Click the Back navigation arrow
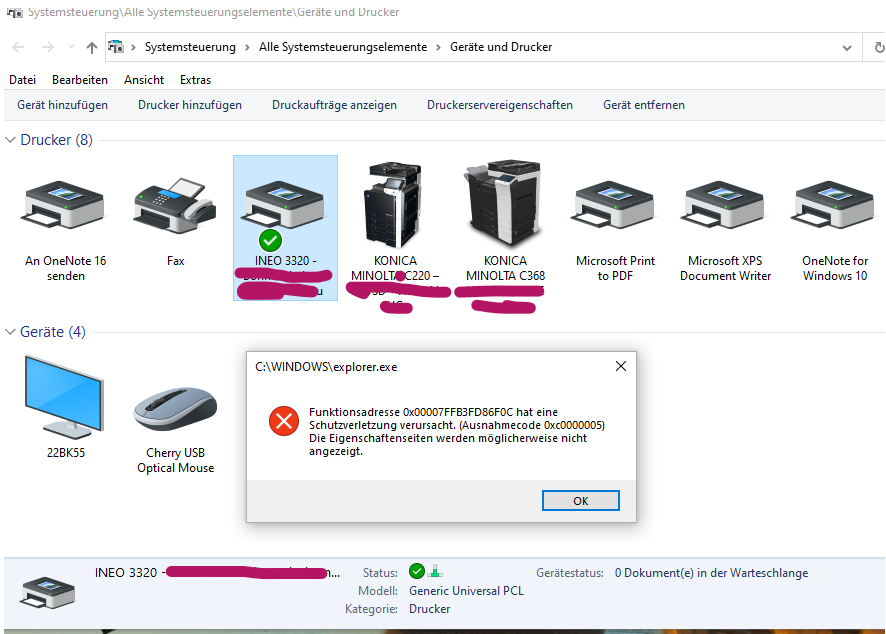The height and width of the screenshot is (634, 886). point(18,47)
